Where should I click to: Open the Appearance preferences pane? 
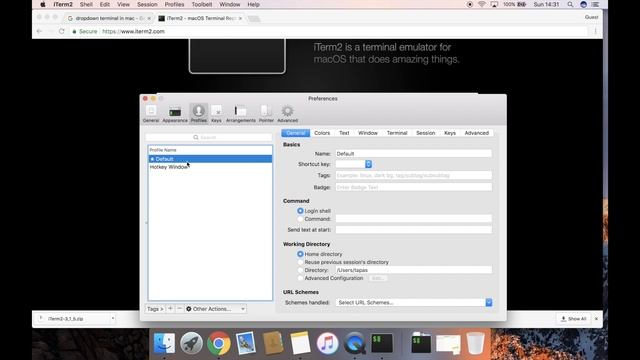pos(175,113)
